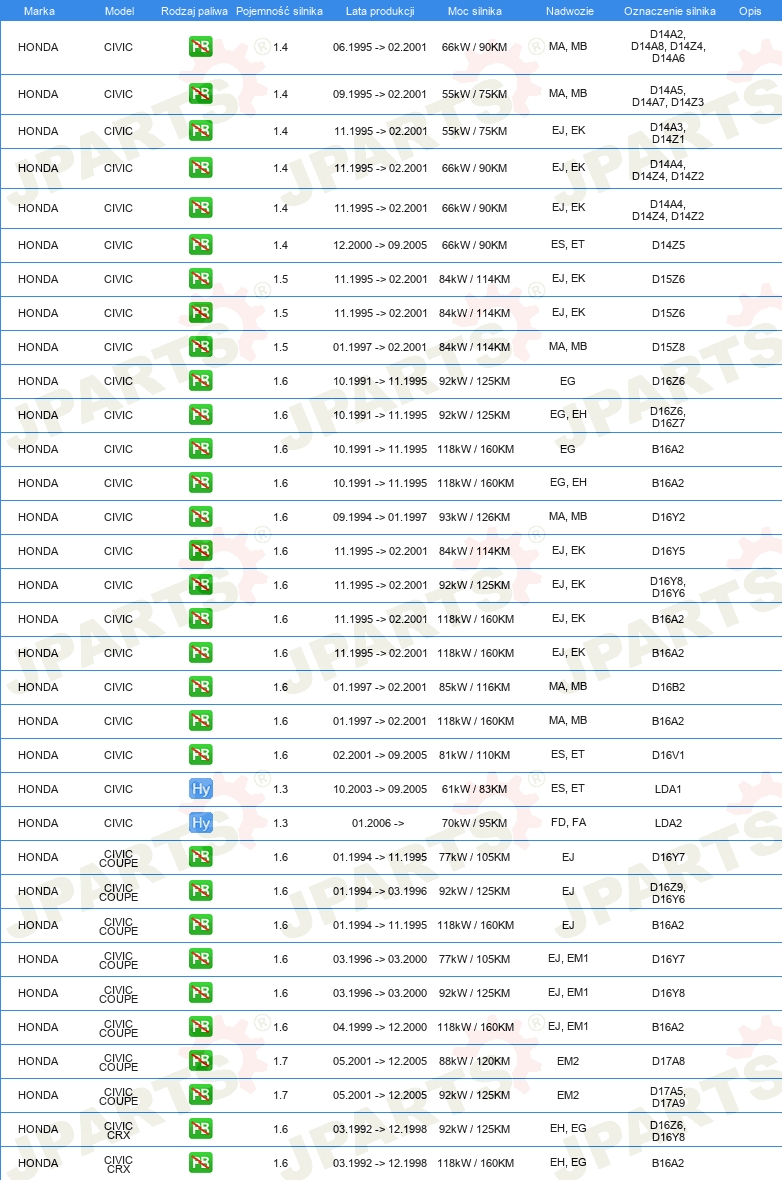Click fuel icon in D16V1 row
782x1180 pixels.
[200, 755]
